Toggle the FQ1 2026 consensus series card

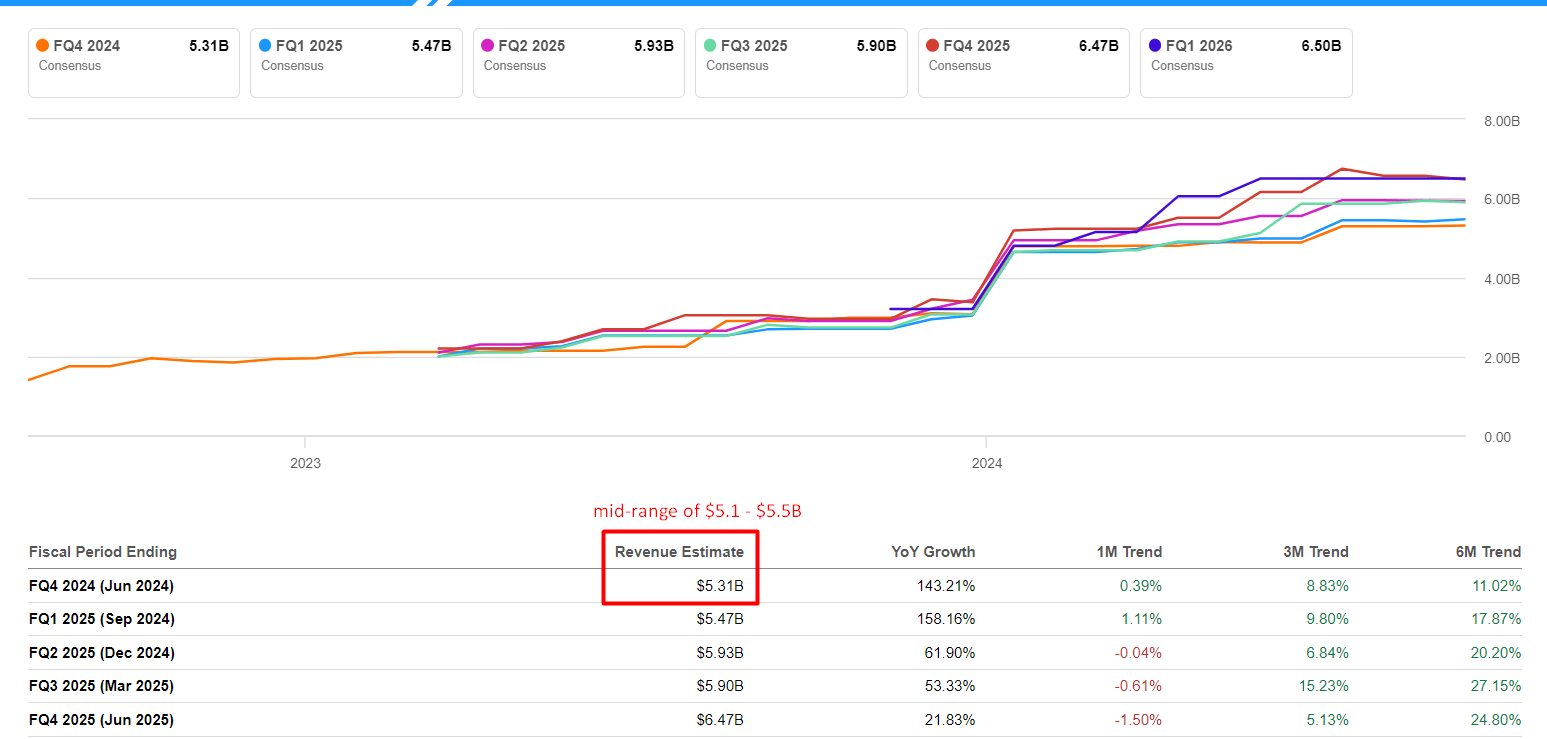(x=1246, y=62)
